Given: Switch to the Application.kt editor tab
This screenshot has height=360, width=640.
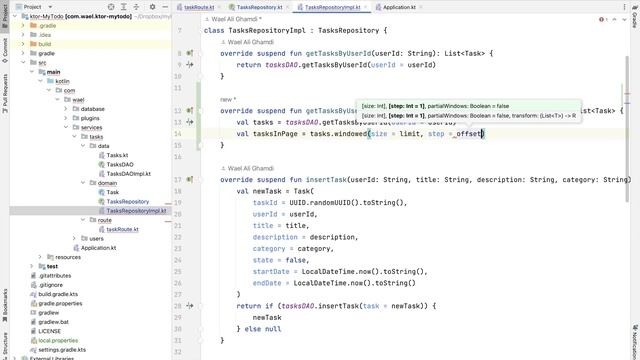Looking at the screenshot, I should pyautogui.click(x=399, y=7).
